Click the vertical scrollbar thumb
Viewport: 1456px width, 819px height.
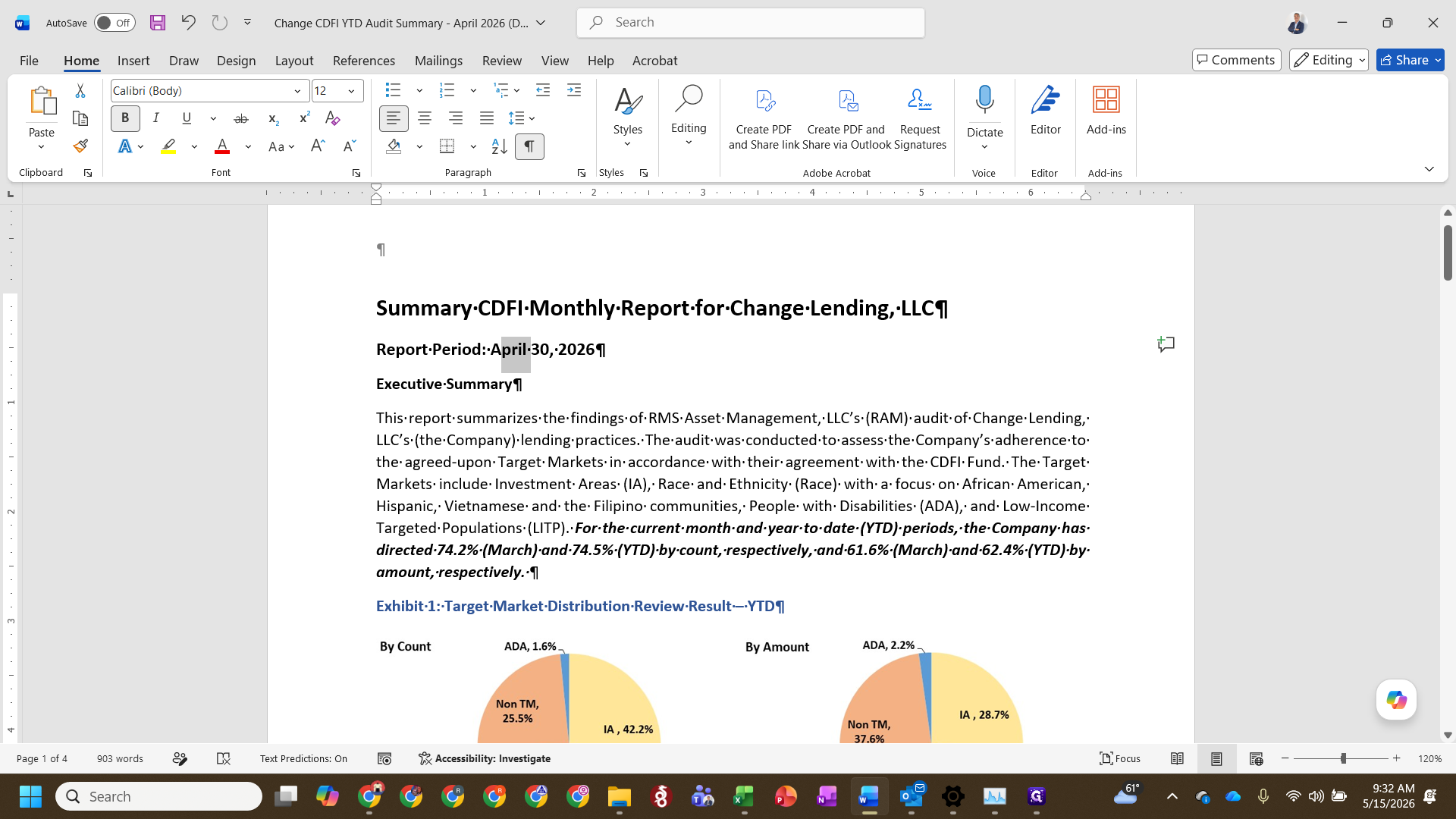[x=1448, y=253]
